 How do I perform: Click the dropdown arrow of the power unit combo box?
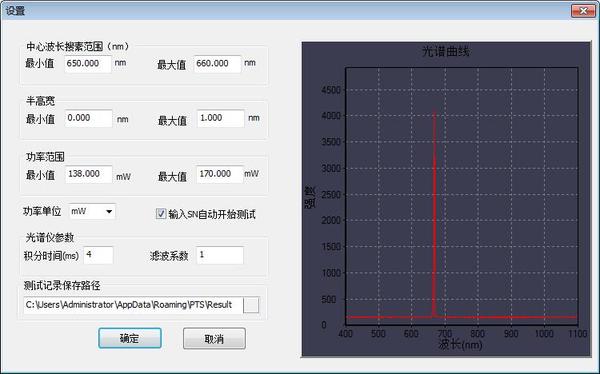[109, 211]
